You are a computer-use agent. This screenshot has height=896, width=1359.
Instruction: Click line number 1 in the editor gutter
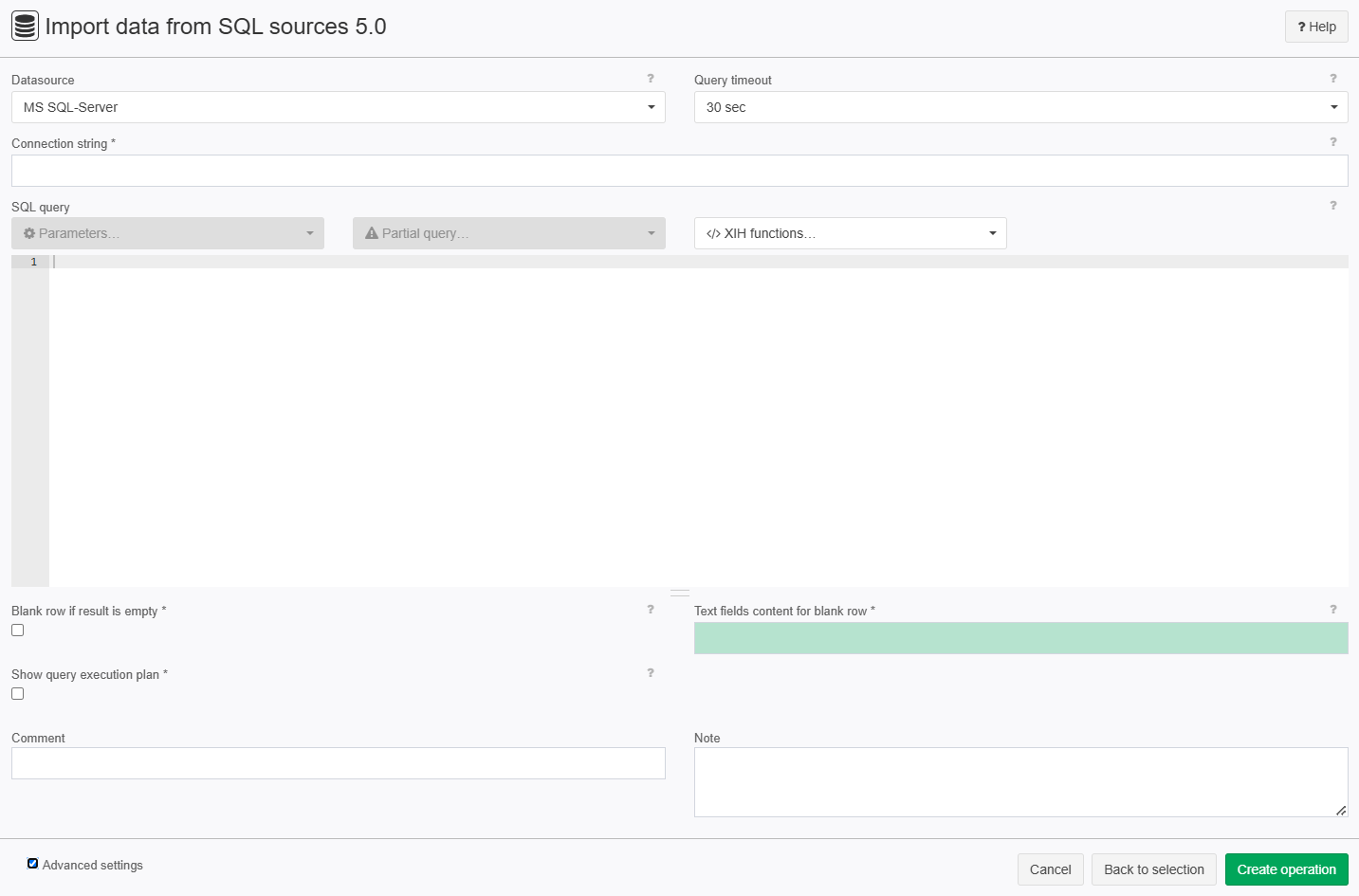[34, 262]
